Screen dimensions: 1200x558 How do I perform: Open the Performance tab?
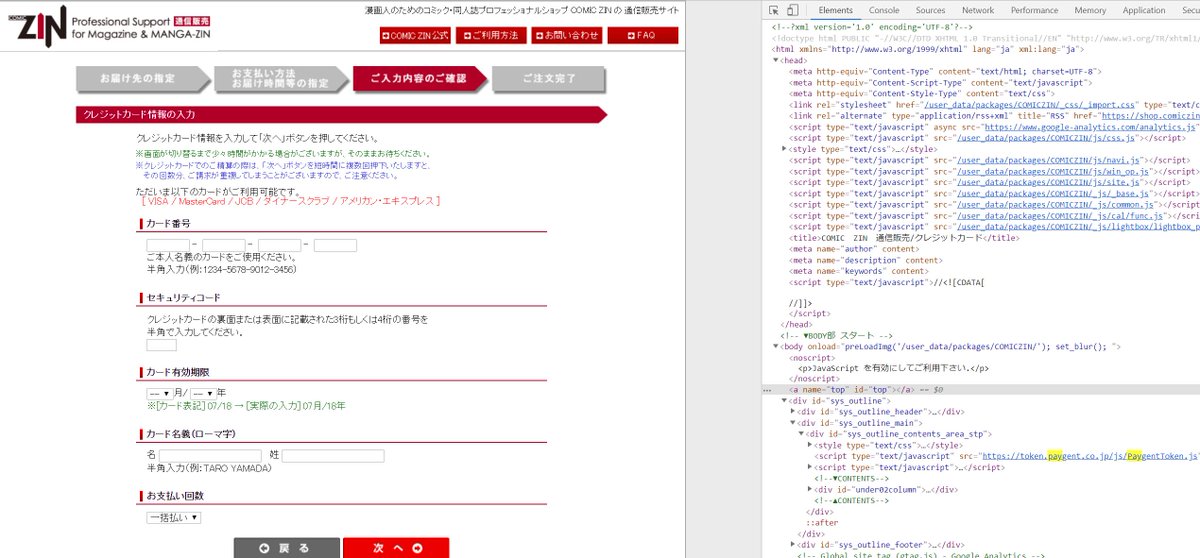tap(1034, 10)
